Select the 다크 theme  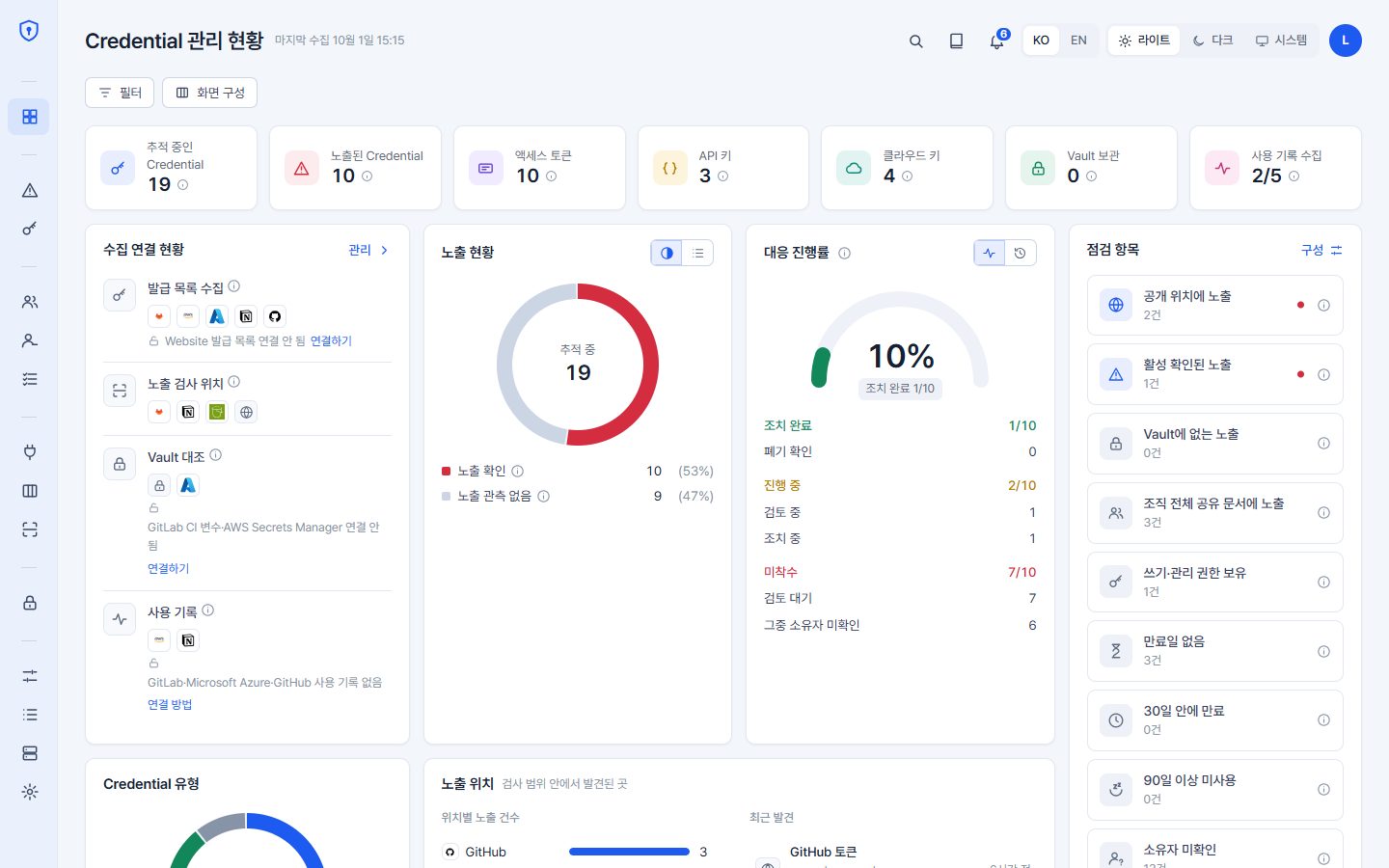click(x=1212, y=41)
